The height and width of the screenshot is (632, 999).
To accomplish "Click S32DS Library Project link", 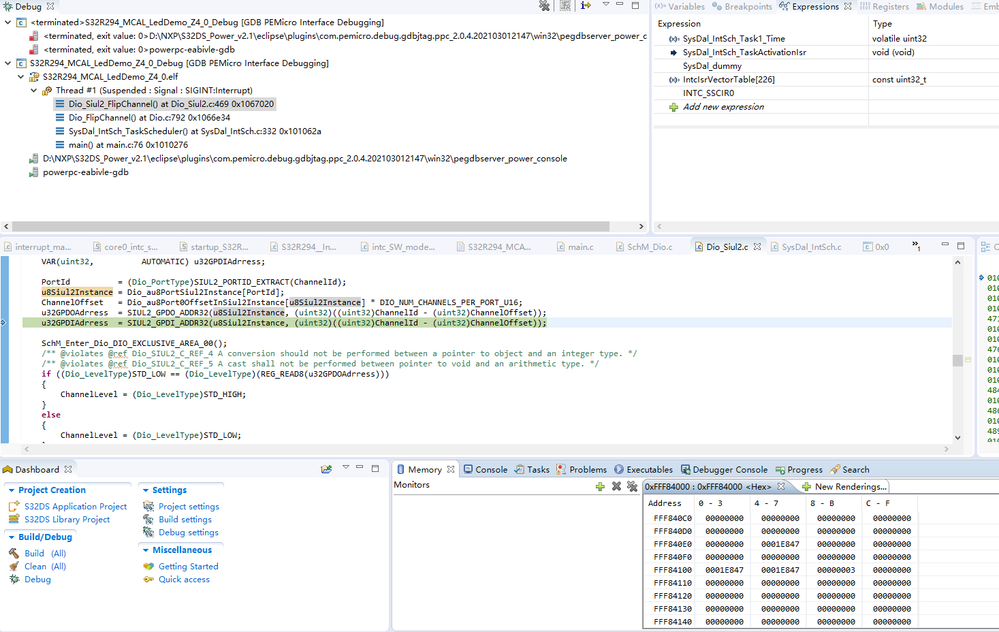I will (x=67, y=520).
